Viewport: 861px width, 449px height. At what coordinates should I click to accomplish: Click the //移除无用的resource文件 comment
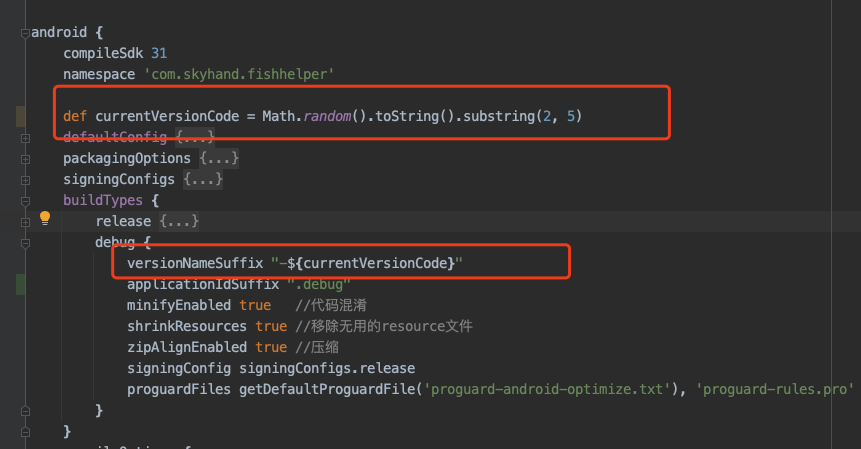[x=384, y=326]
